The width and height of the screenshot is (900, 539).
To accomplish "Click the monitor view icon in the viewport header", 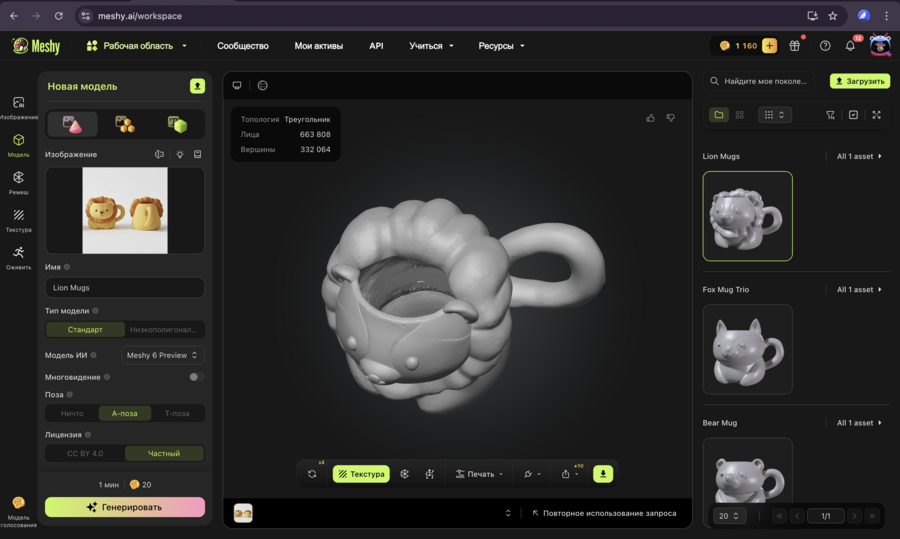I will pos(237,86).
